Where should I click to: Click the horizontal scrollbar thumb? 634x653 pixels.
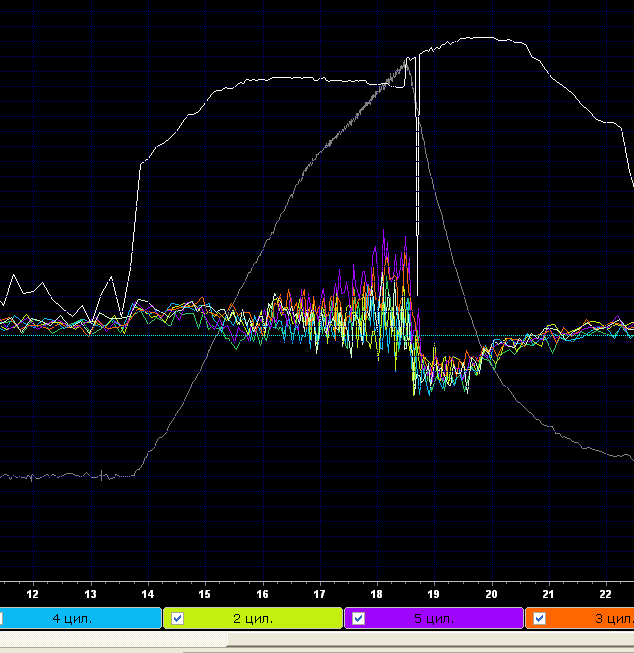(x=431, y=640)
